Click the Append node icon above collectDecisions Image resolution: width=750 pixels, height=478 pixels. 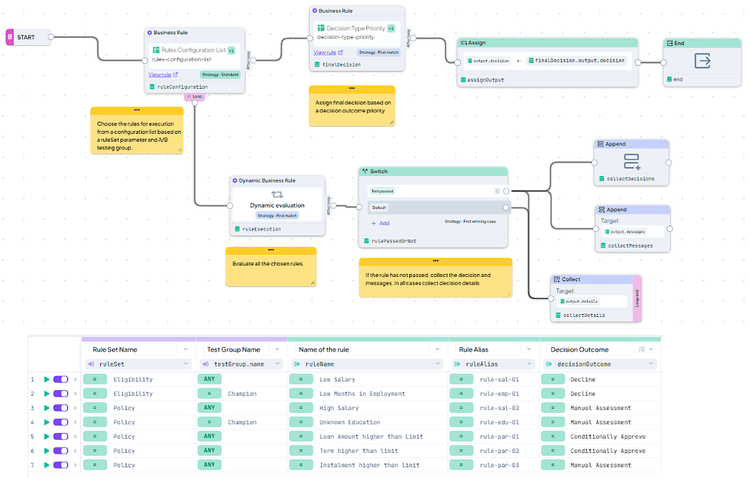tap(632, 161)
